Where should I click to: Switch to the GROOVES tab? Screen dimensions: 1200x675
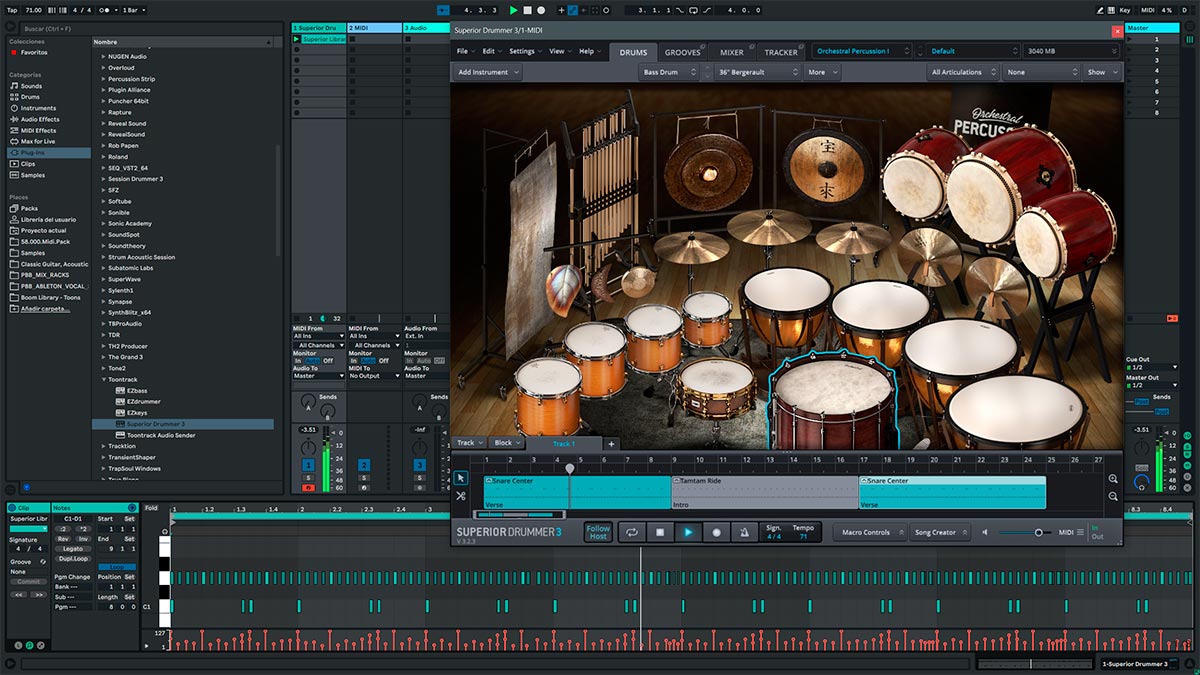coord(683,52)
